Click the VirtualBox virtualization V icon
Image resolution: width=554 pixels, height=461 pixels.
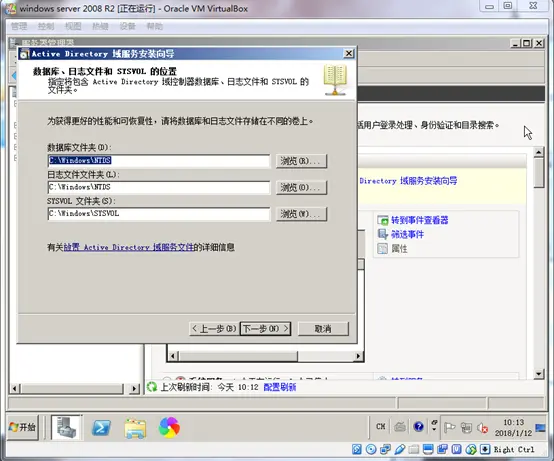[x=456, y=449]
